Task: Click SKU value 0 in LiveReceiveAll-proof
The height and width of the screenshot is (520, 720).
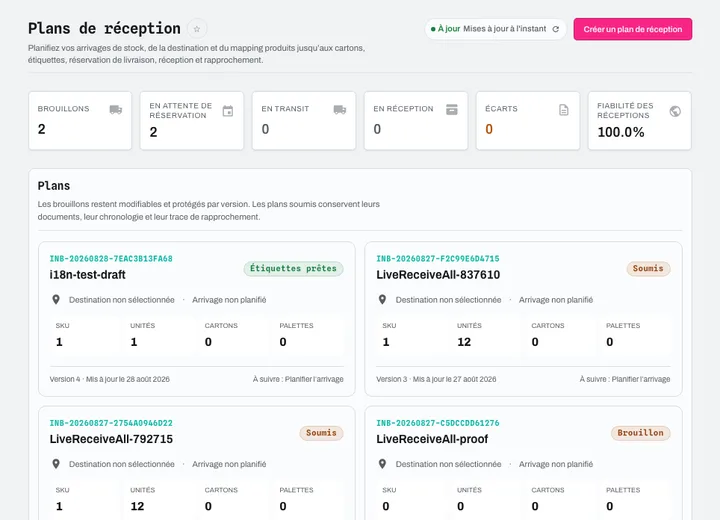Action: point(386,506)
